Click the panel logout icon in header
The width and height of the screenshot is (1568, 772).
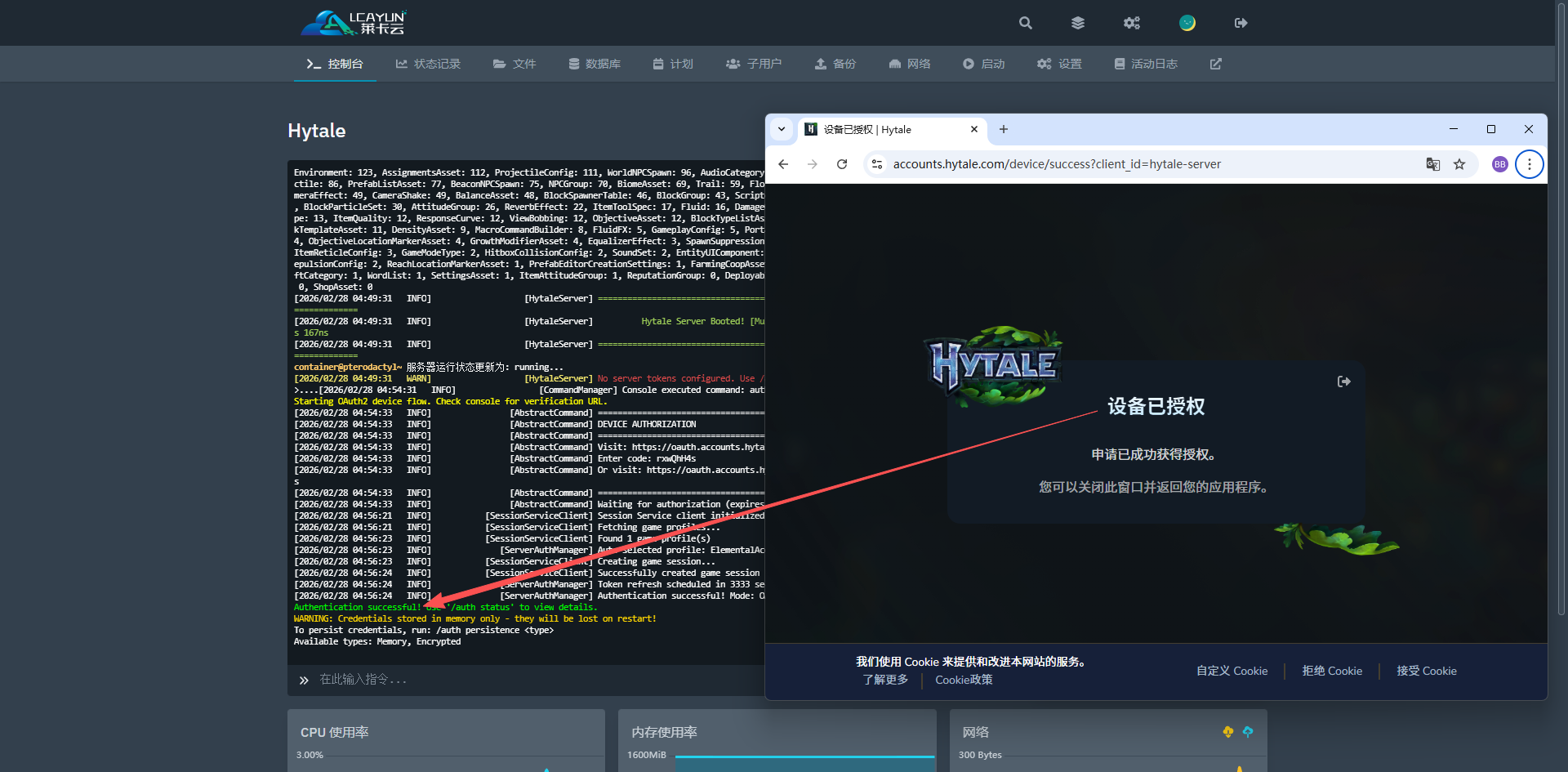pos(1241,23)
